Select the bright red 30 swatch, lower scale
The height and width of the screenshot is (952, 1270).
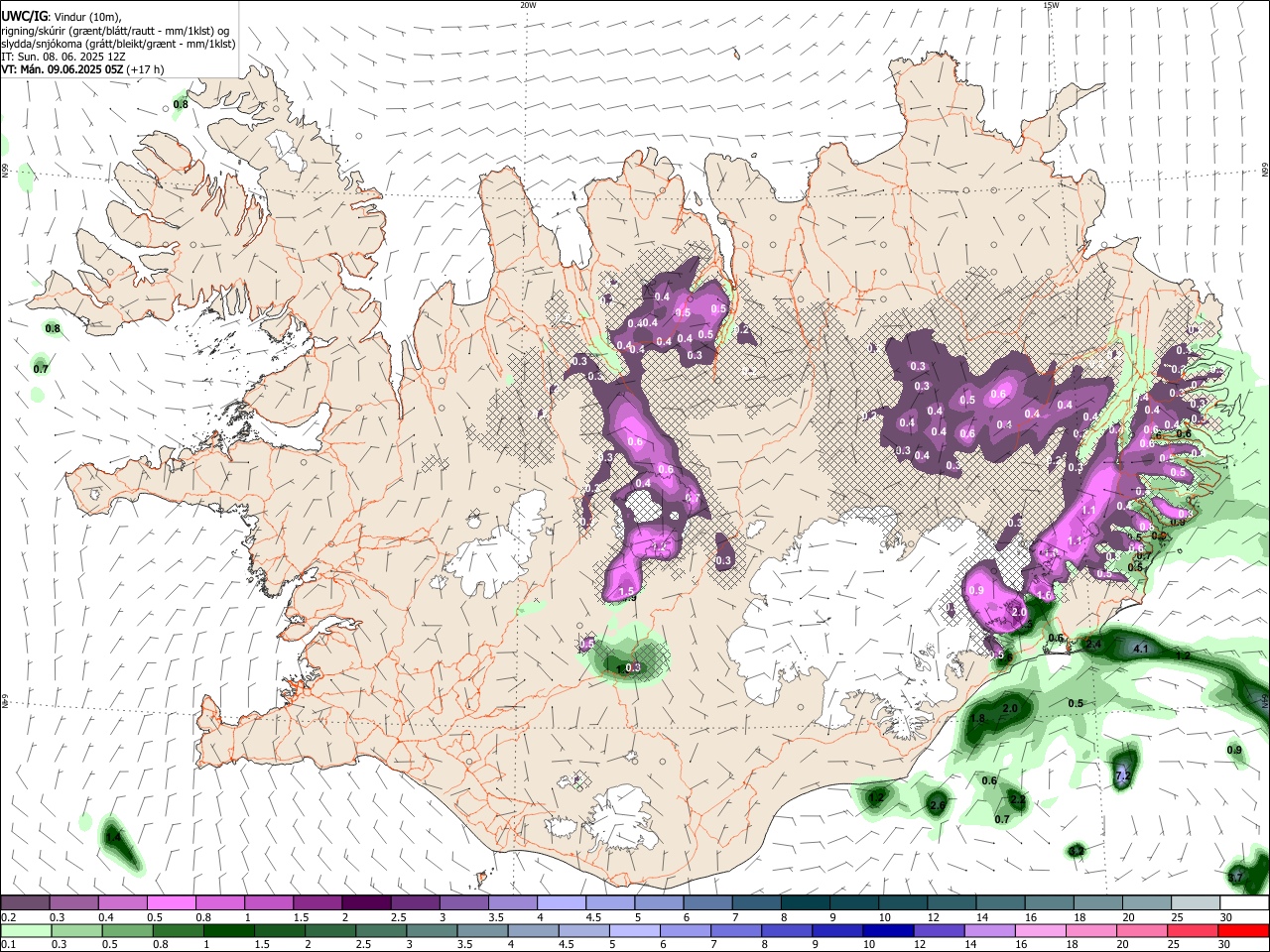click(1241, 930)
